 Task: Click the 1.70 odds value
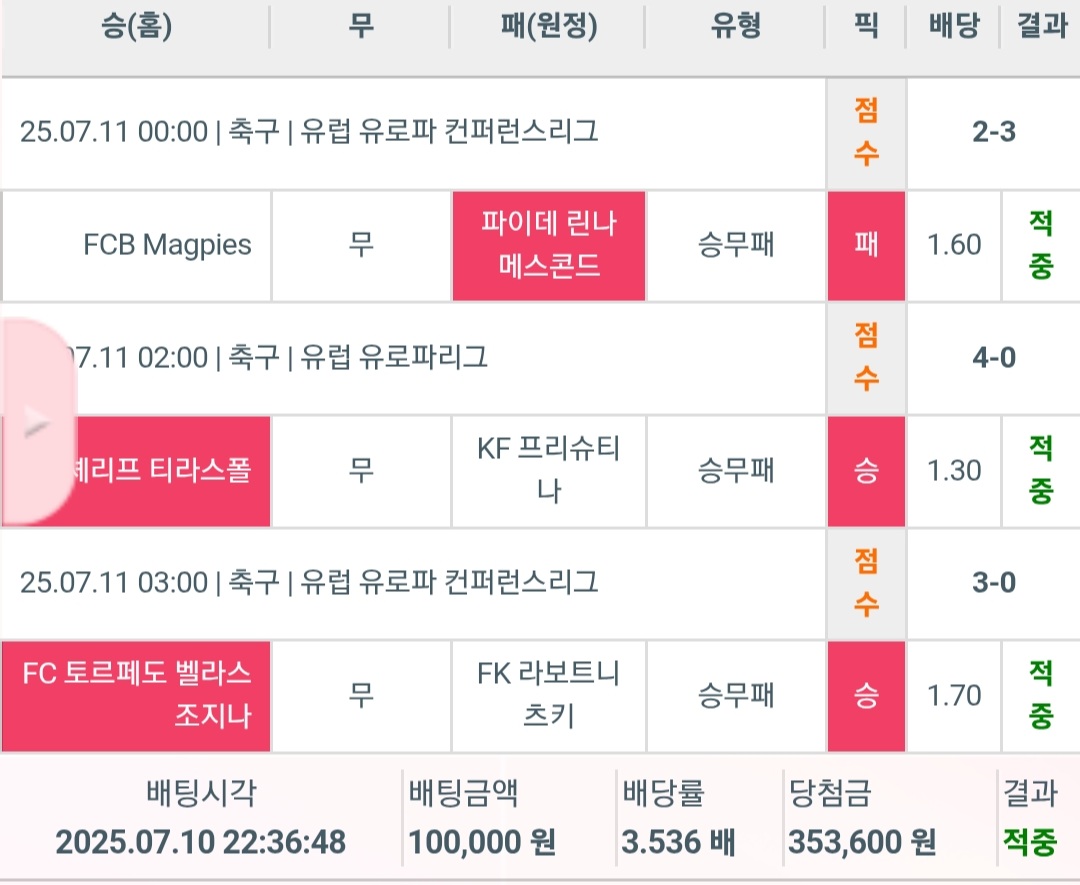click(953, 696)
